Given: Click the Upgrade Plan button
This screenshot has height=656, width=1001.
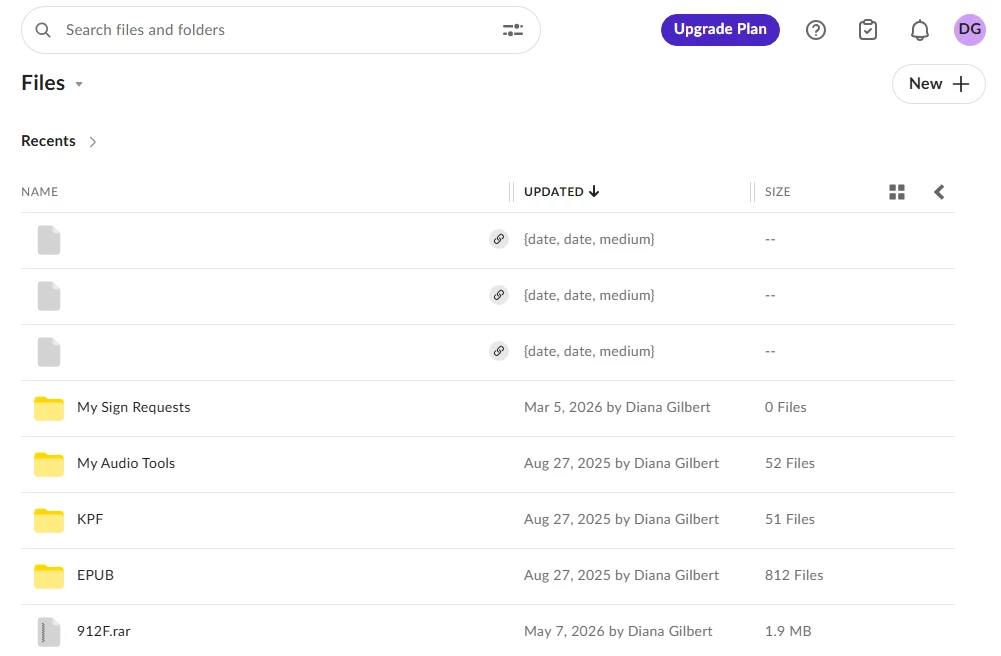Looking at the screenshot, I should [720, 29].
